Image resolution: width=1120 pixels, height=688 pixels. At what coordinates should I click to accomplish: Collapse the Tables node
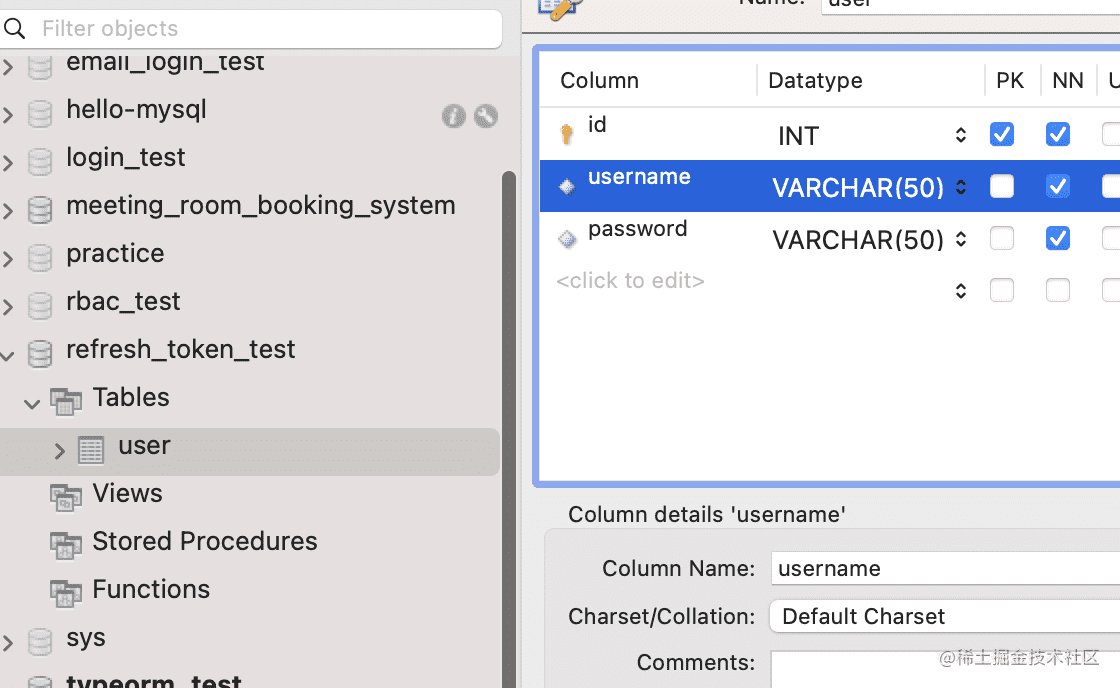[x=32, y=404]
